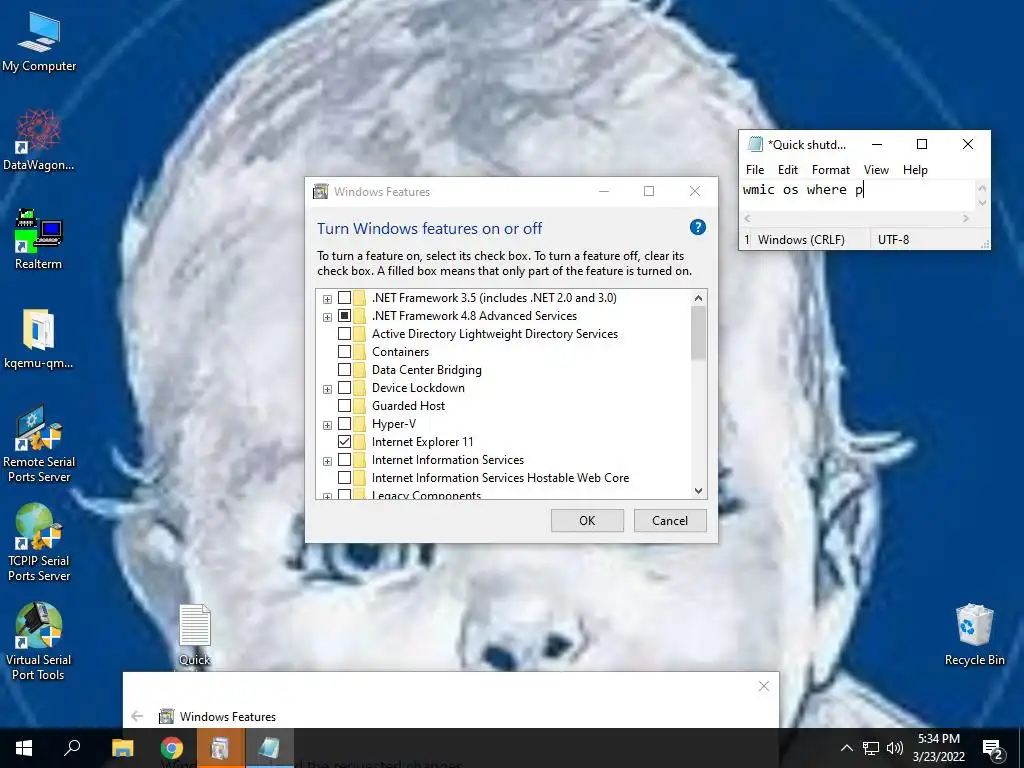Click the features list scrollbar thumb
Image resolution: width=1024 pixels, height=768 pixels.
click(x=698, y=333)
